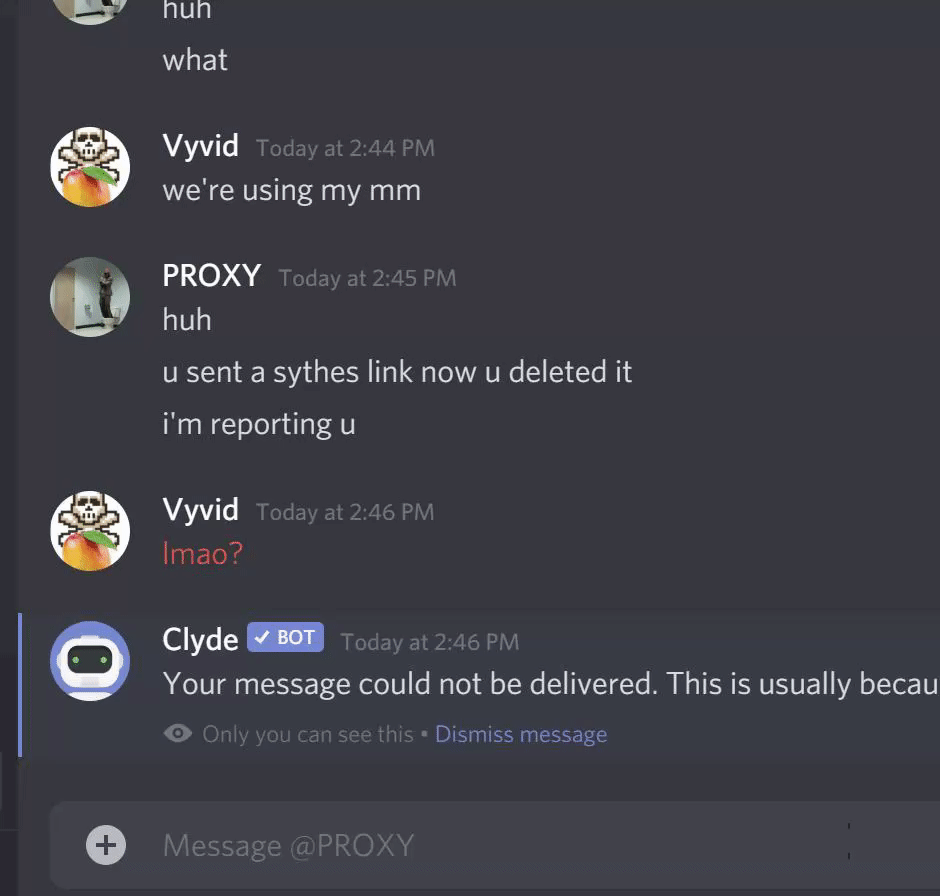Click the i'm reporting u message
Image resolution: width=940 pixels, height=896 pixels.
pos(259,424)
